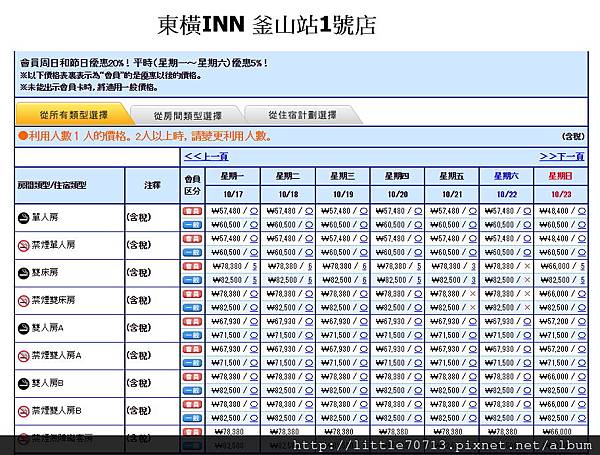The height and width of the screenshot is (455, 600).
Task: Click the (含稅) note in the 雙人房B row
Action: [139, 383]
